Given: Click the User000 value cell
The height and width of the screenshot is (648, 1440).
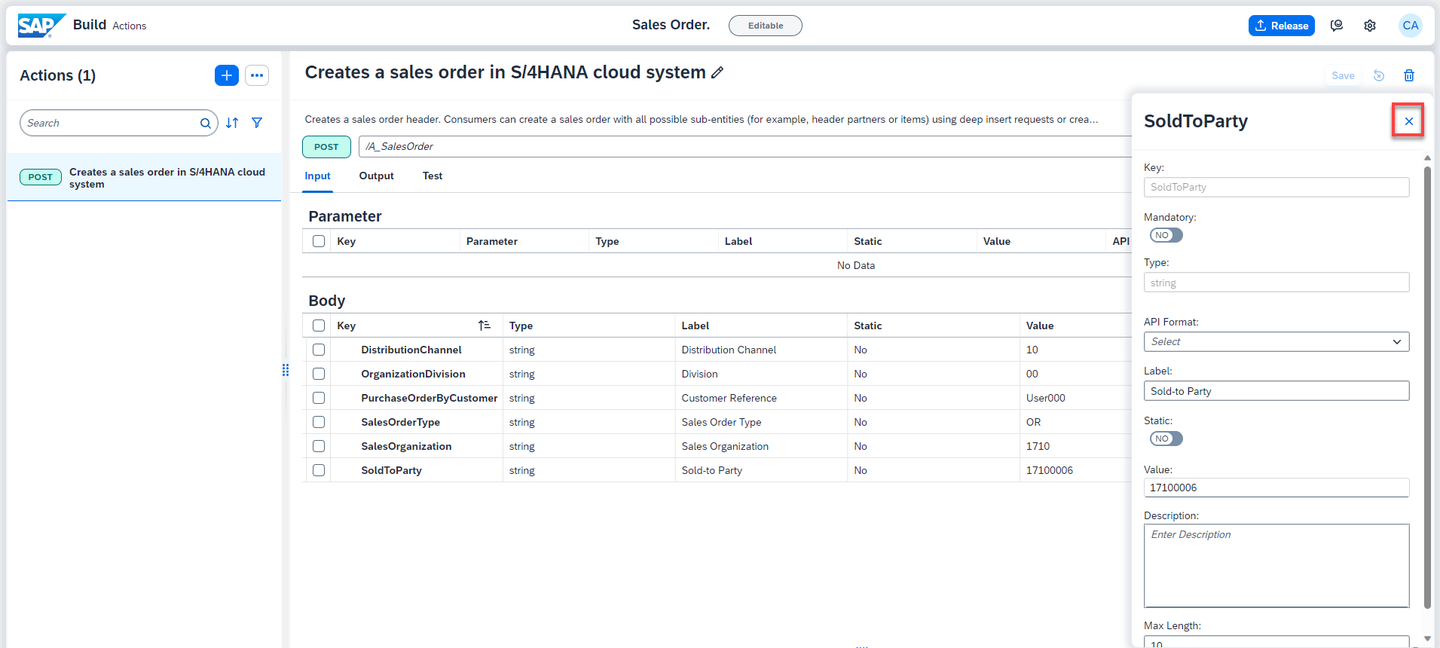Looking at the screenshot, I should pyautogui.click(x=1046, y=398).
